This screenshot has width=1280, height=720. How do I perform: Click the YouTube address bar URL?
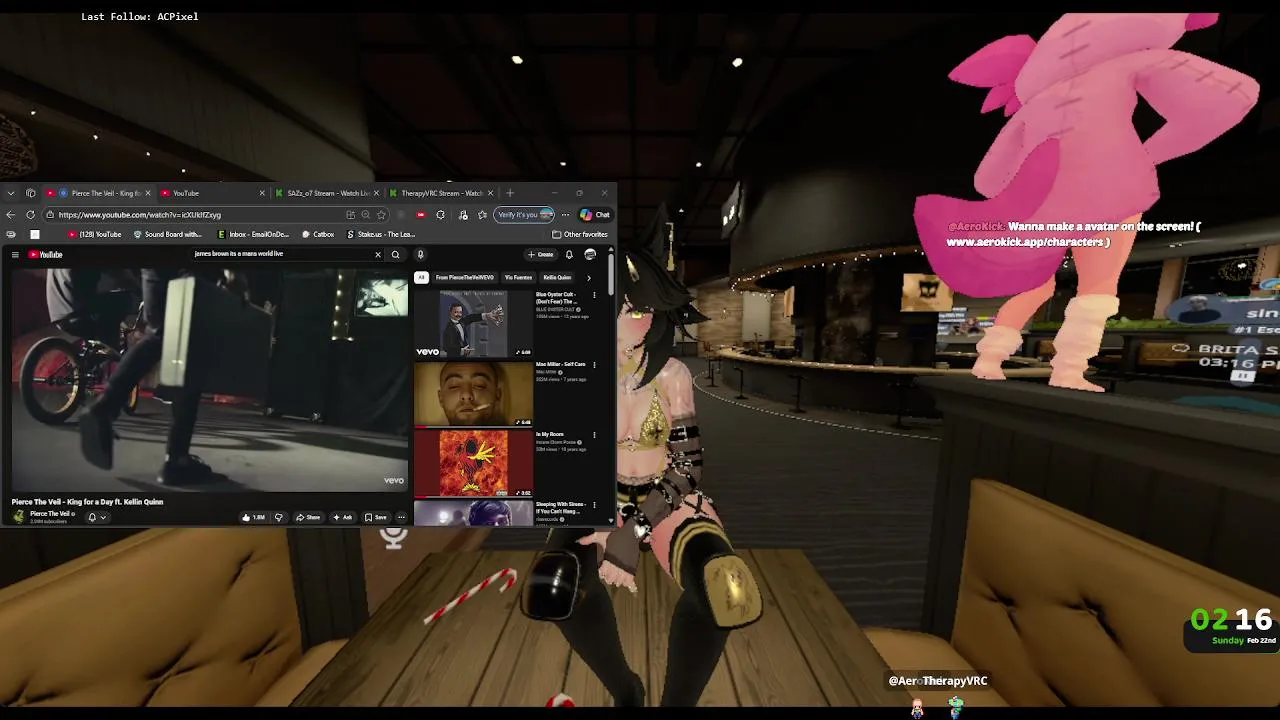click(140, 215)
